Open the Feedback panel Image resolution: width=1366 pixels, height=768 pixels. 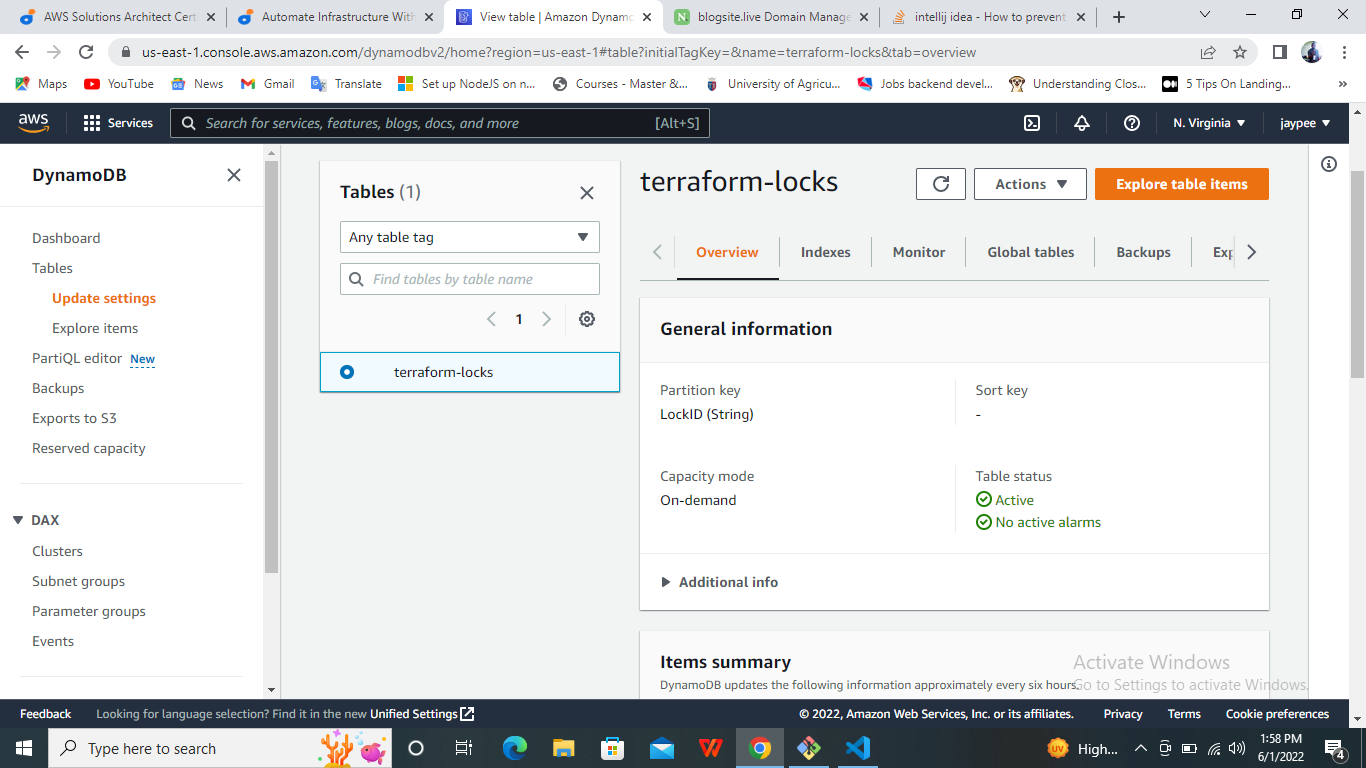tap(46, 713)
